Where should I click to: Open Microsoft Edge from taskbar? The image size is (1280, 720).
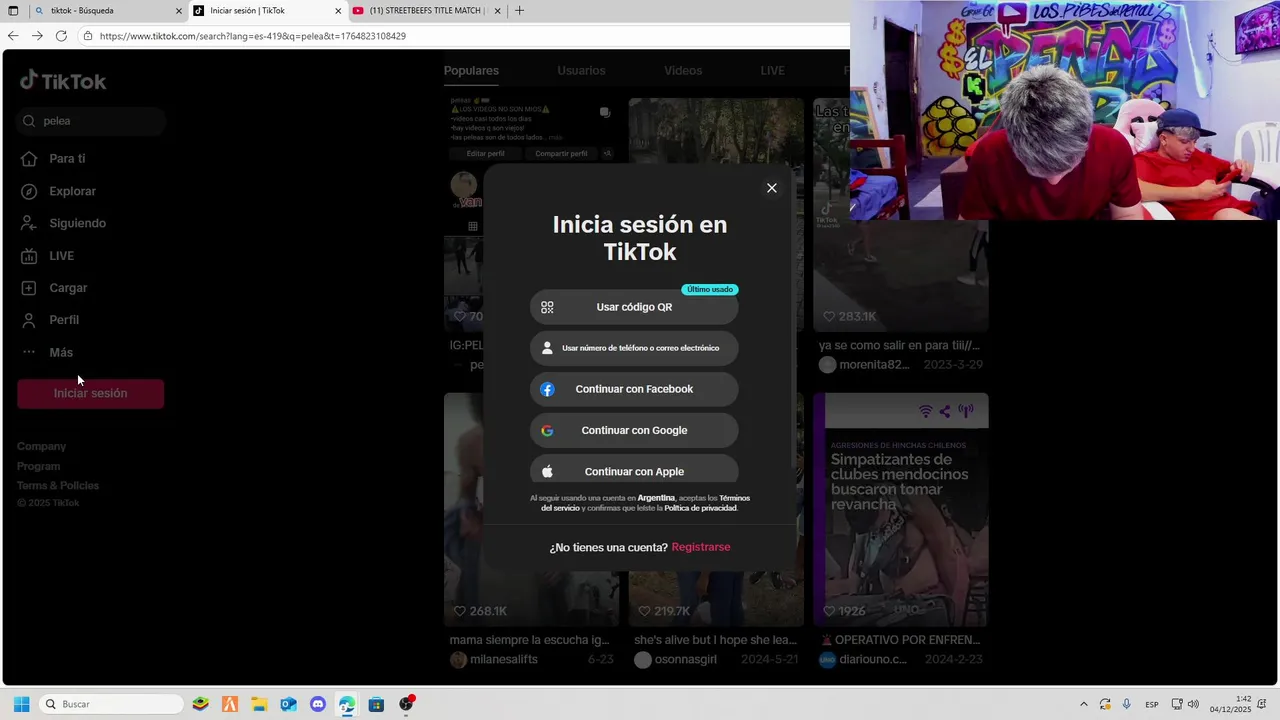[347, 704]
